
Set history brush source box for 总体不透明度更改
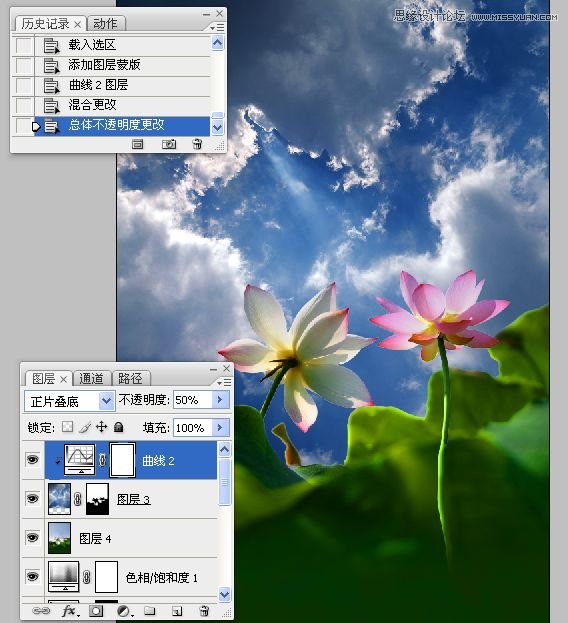(23, 126)
